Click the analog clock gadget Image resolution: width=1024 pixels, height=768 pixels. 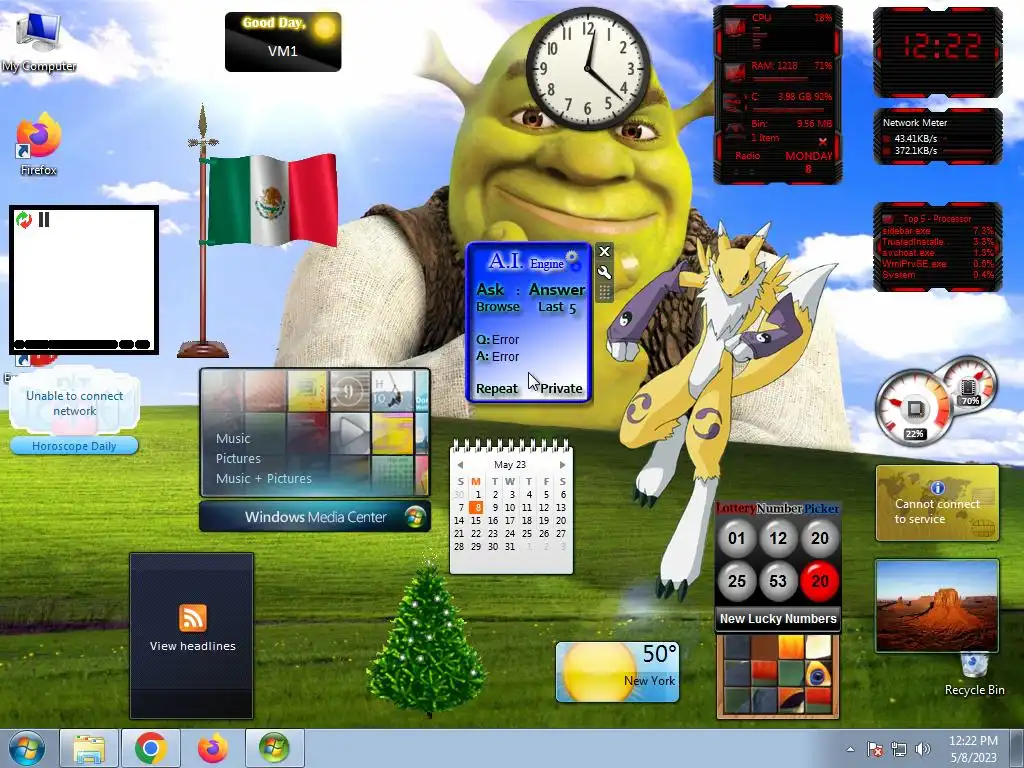pos(588,69)
